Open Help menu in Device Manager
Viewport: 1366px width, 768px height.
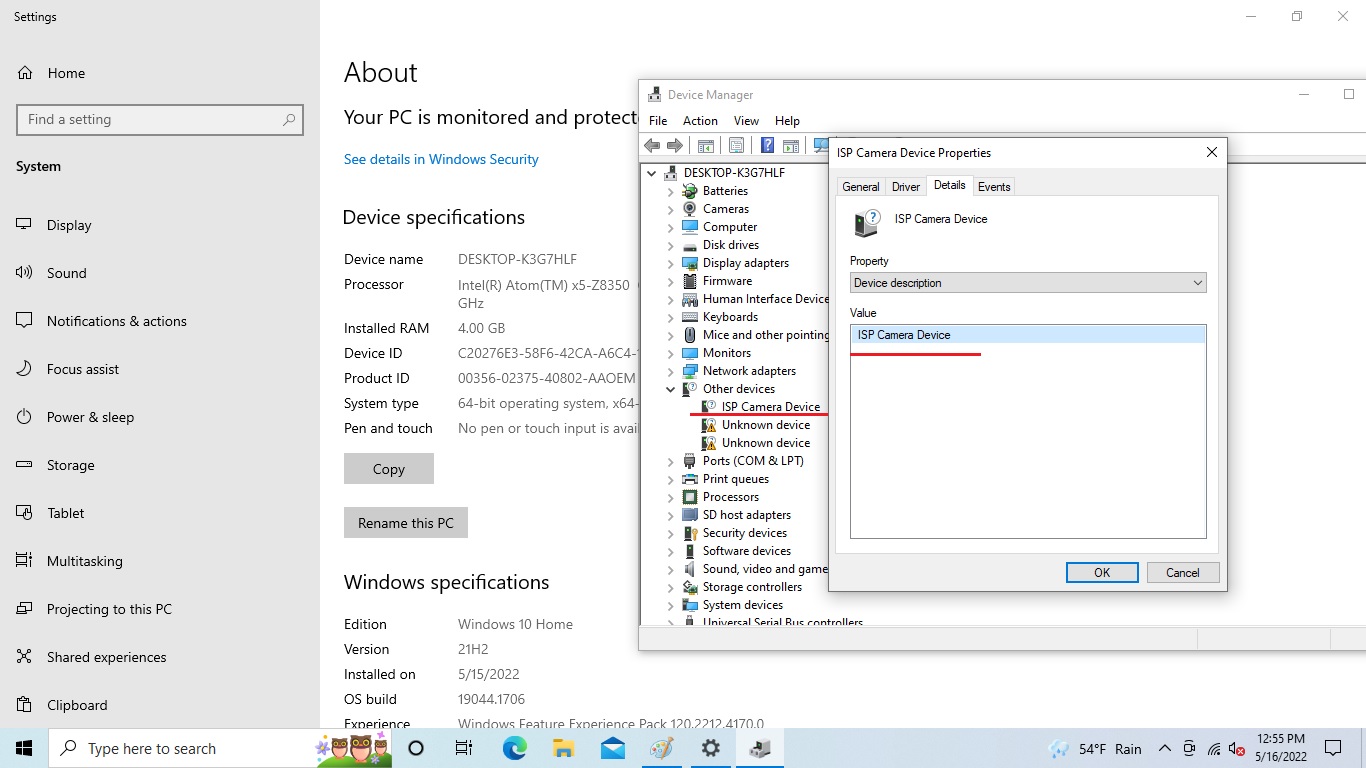click(x=787, y=121)
